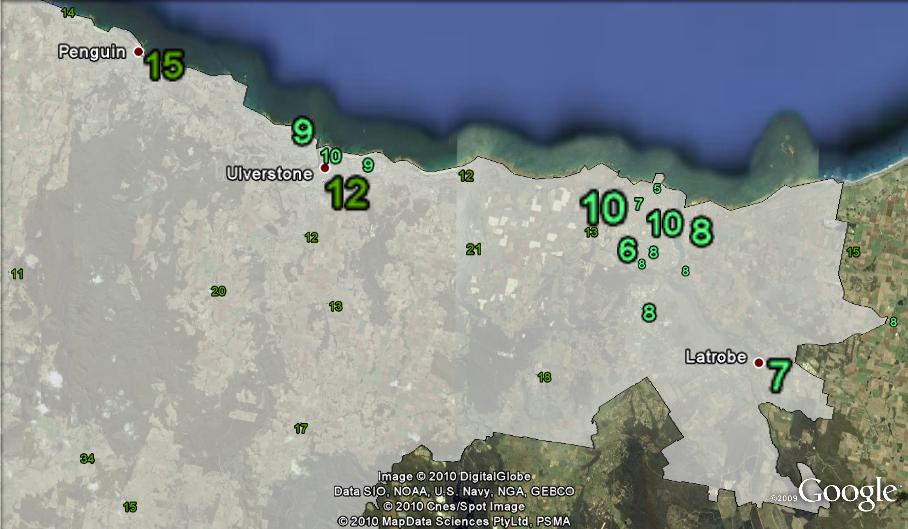Click the MapData Sciences PtyLtd, PSMA attribution
908x529 pixels.
click(x=454, y=521)
